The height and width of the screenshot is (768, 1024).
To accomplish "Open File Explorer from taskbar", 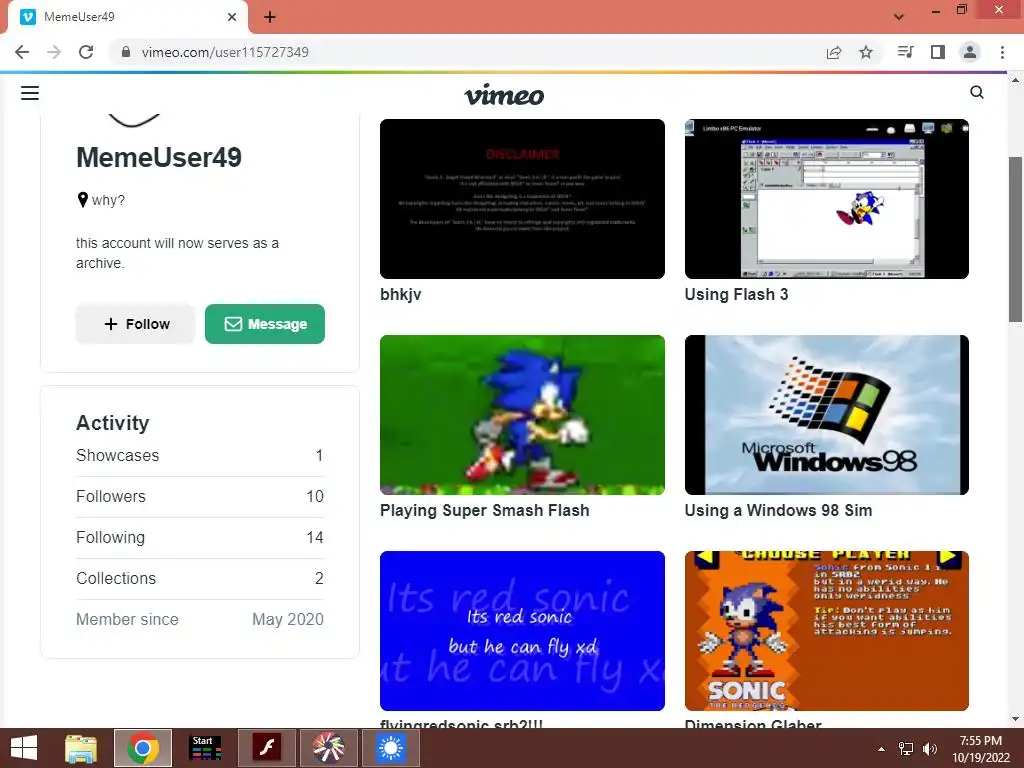I will [81, 748].
